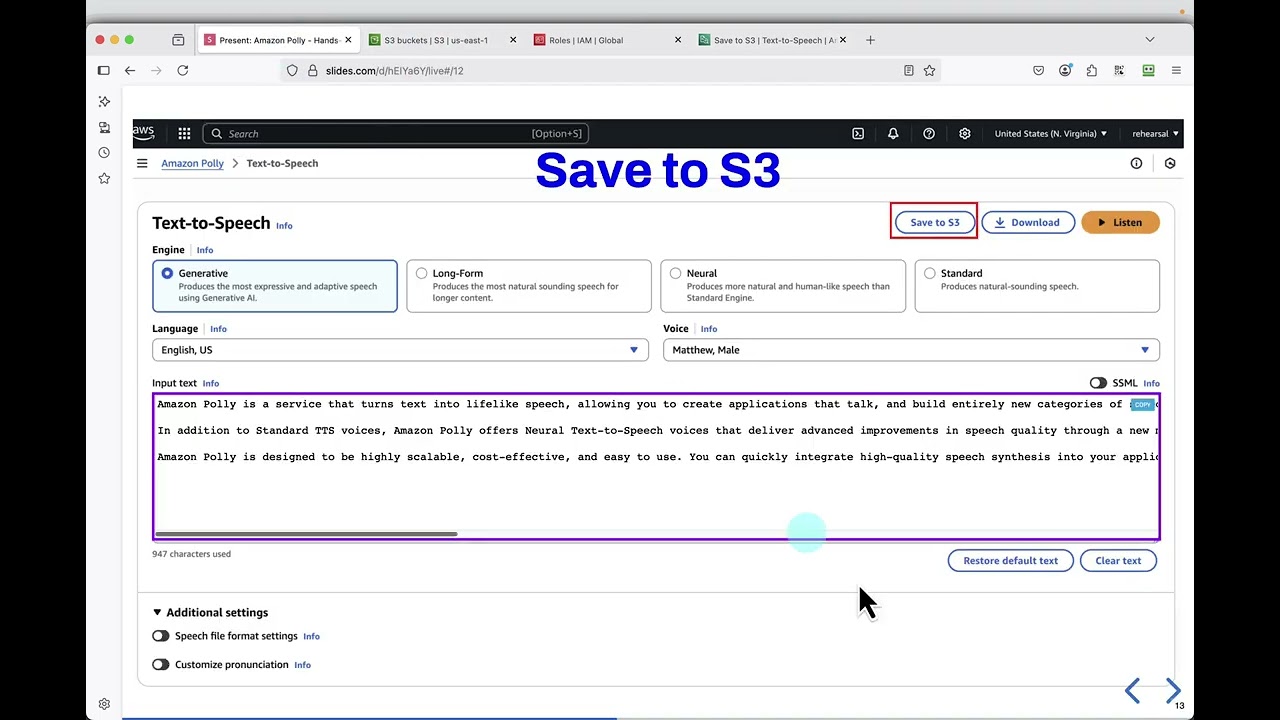Click inside the input text area
The height and width of the screenshot is (720, 1280).
[656, 467]
